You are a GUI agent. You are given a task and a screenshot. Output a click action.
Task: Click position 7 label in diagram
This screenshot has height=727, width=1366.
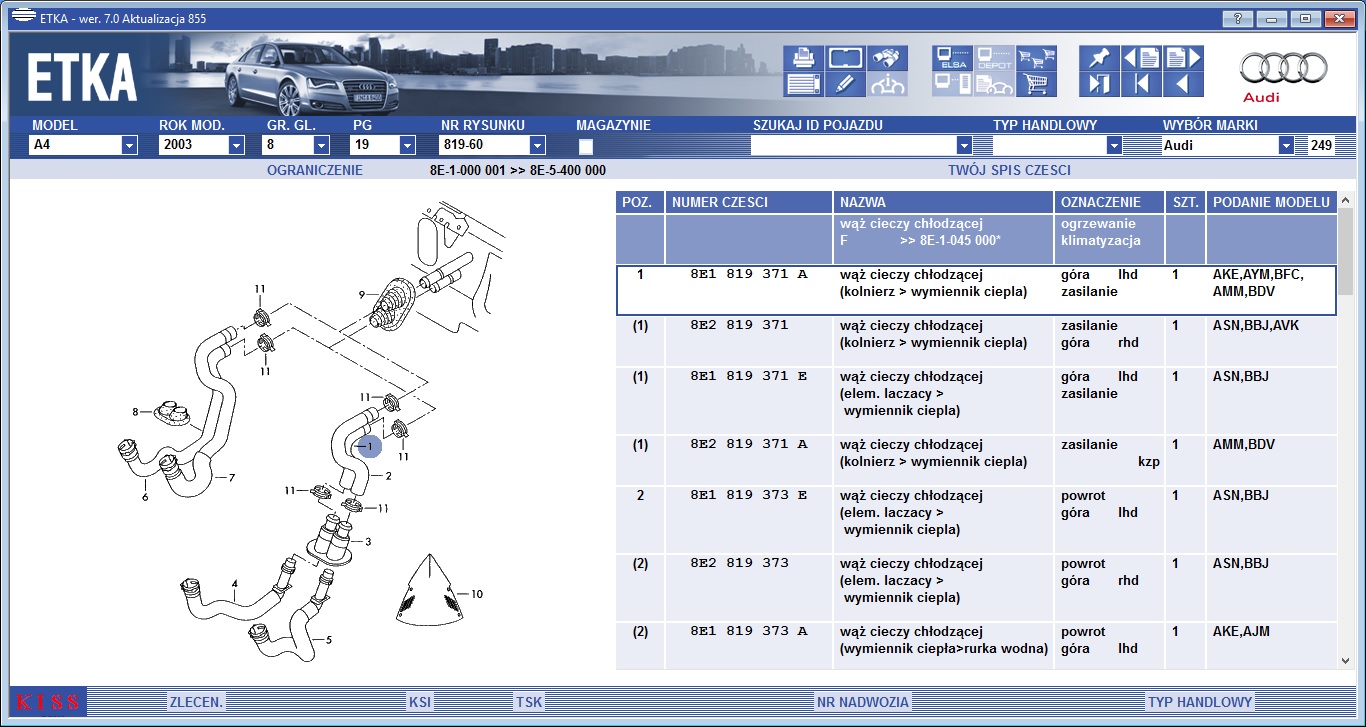[x=231, y=478]
